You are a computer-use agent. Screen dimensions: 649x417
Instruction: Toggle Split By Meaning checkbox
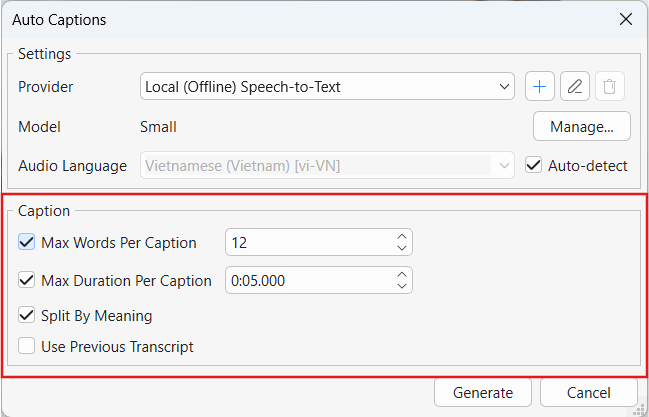pyautogui.click(x=26, y=316)
